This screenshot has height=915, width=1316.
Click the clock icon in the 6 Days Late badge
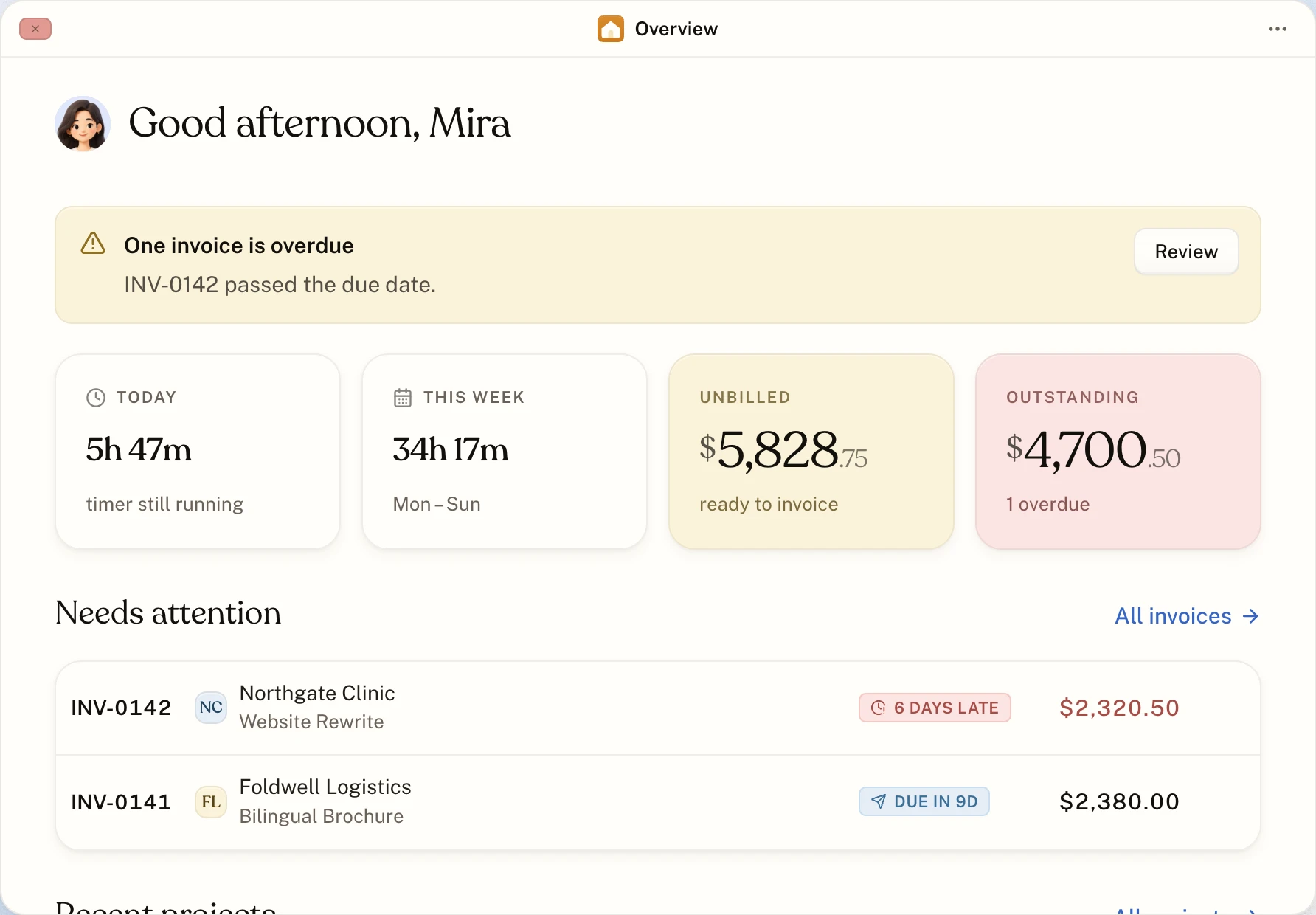(879, 708)
